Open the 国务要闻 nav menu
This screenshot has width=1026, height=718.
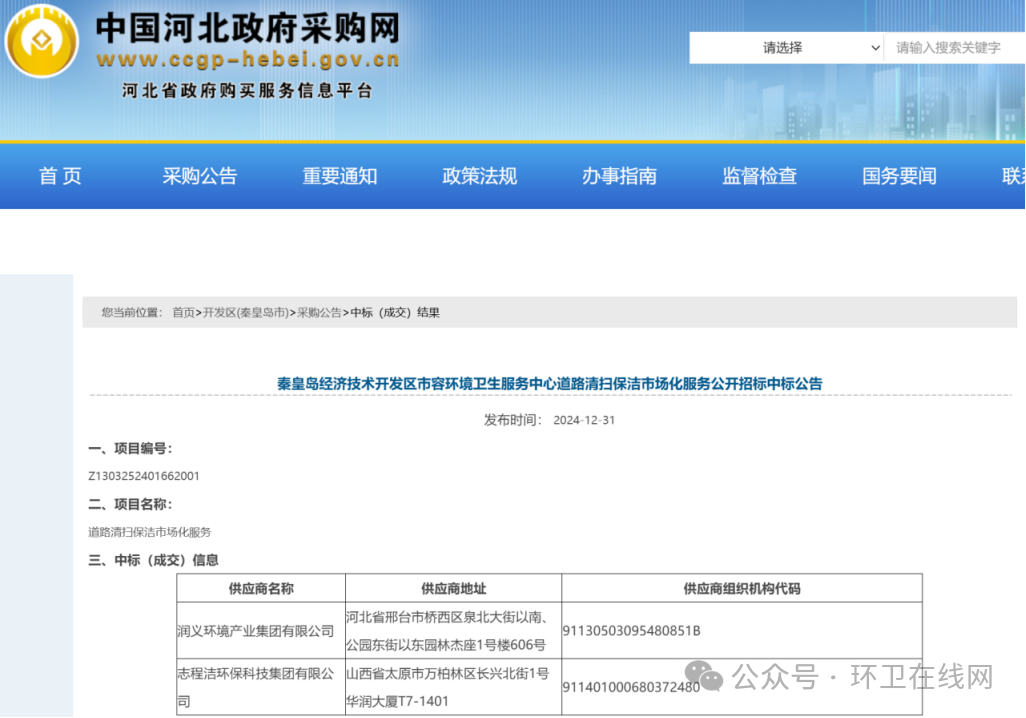tap(900, 176)
